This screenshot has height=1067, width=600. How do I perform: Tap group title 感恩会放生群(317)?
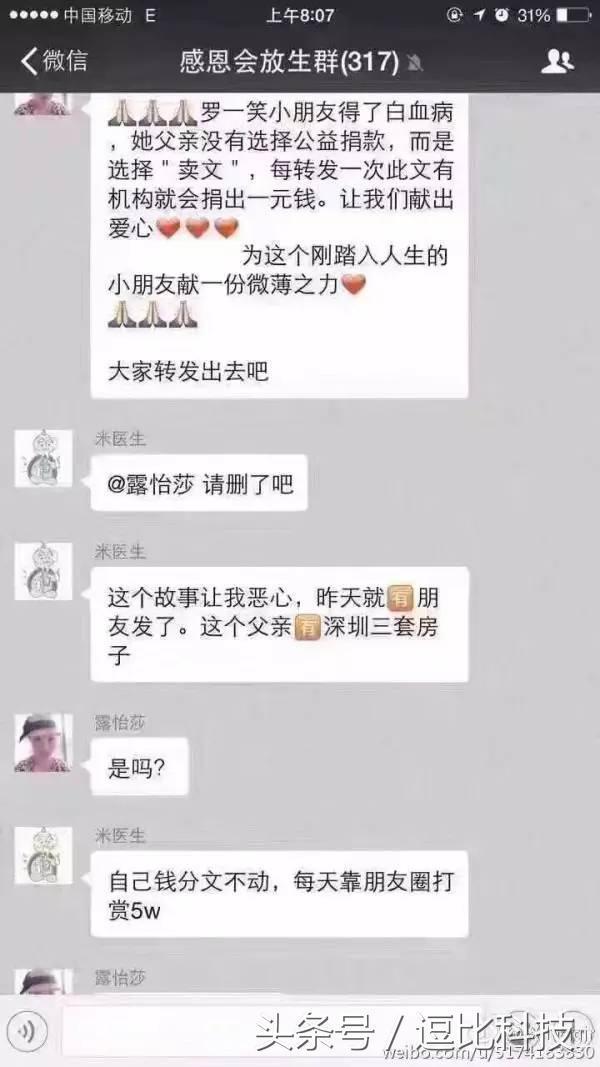289,62
